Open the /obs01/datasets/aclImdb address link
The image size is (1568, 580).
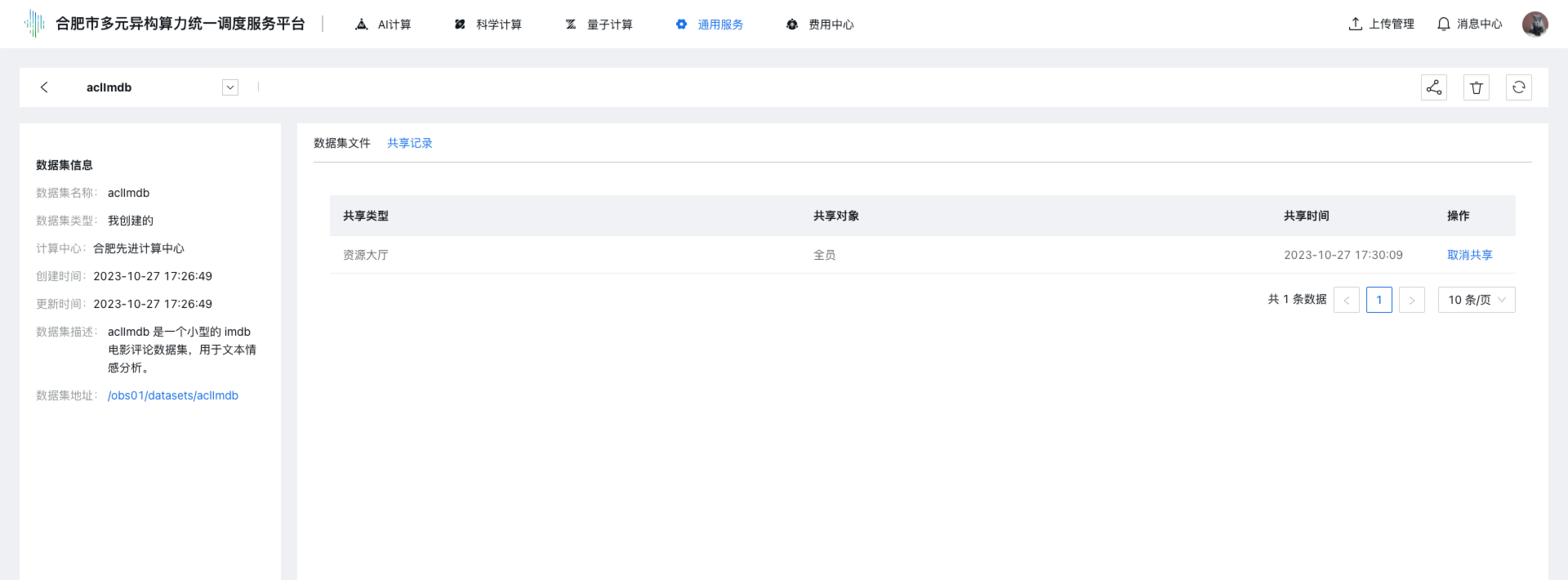tap(172, 395)
